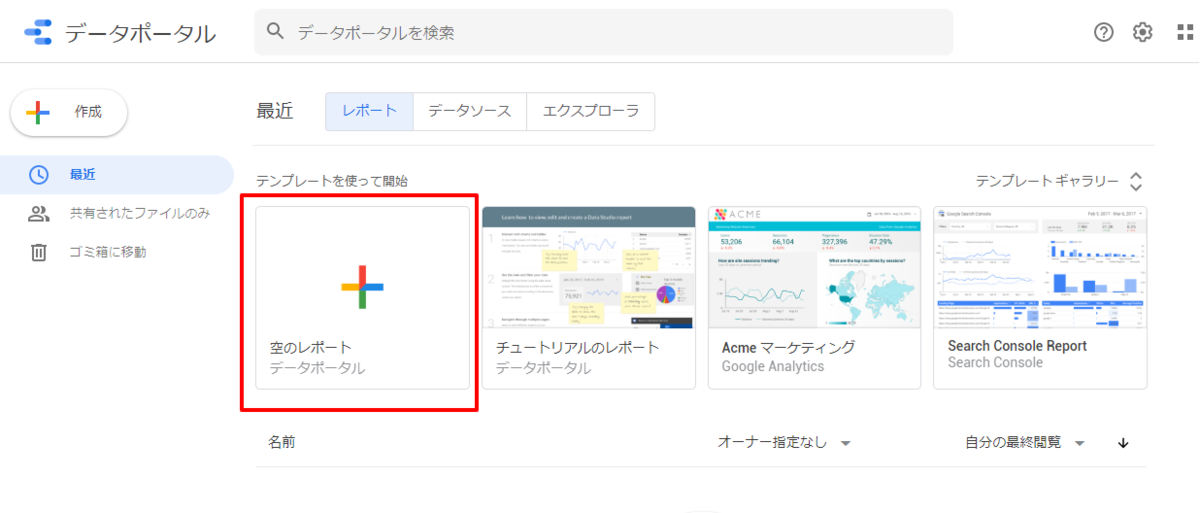Expand the テンプレート ギャラリー chevron

pyautogui.click(x=1135, y=181)
